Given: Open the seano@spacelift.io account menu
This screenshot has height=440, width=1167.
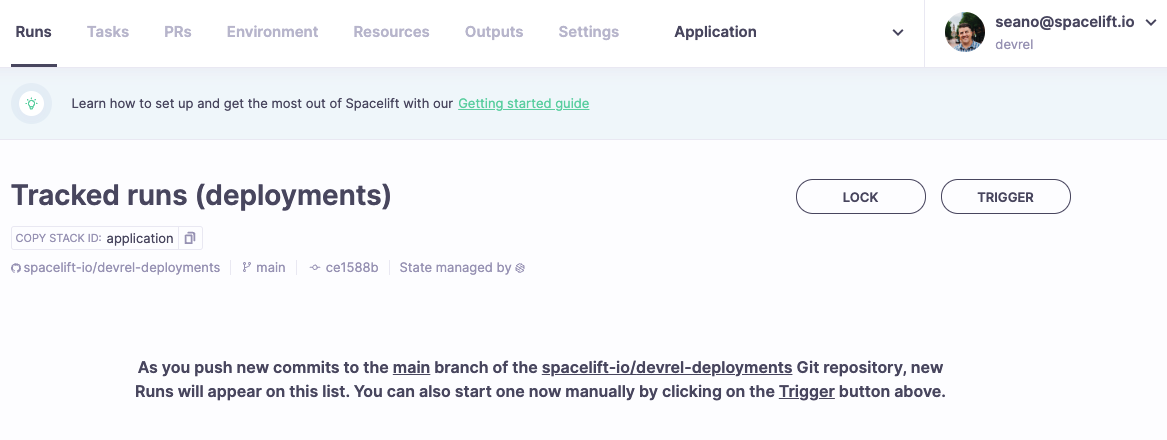Looking at the screenshot, I should [x=1064, y=22].
